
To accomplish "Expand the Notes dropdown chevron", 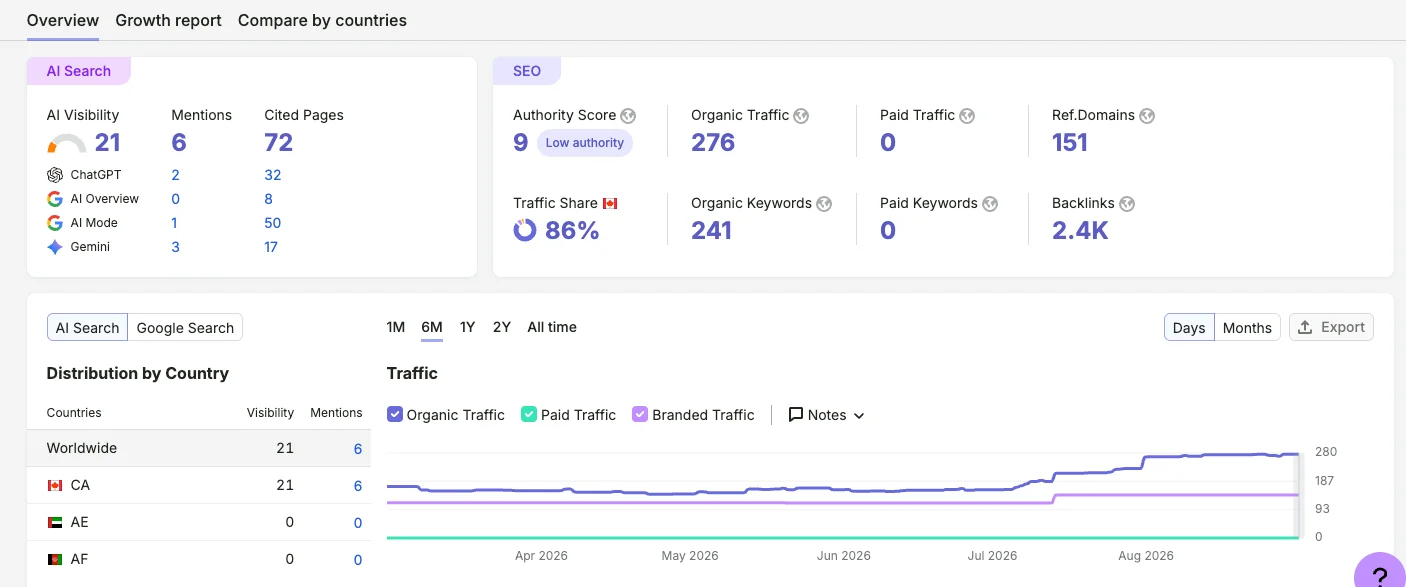I will [858, 415].
